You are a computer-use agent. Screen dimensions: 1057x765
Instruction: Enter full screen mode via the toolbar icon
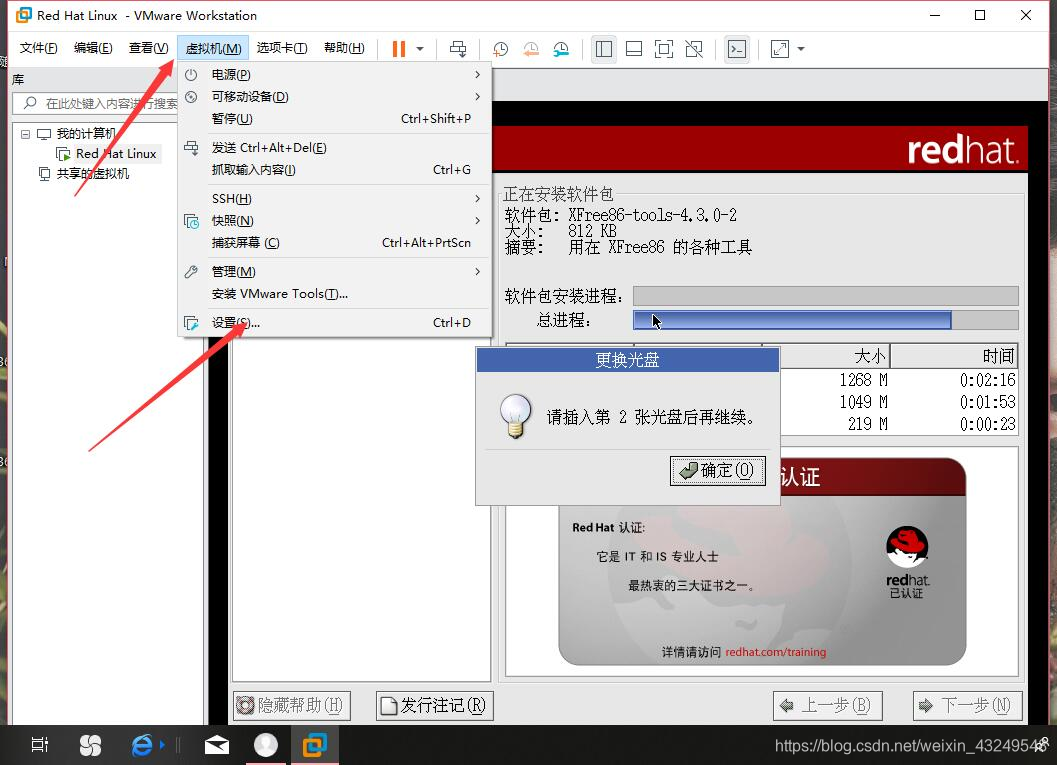[x=664, y=49]
